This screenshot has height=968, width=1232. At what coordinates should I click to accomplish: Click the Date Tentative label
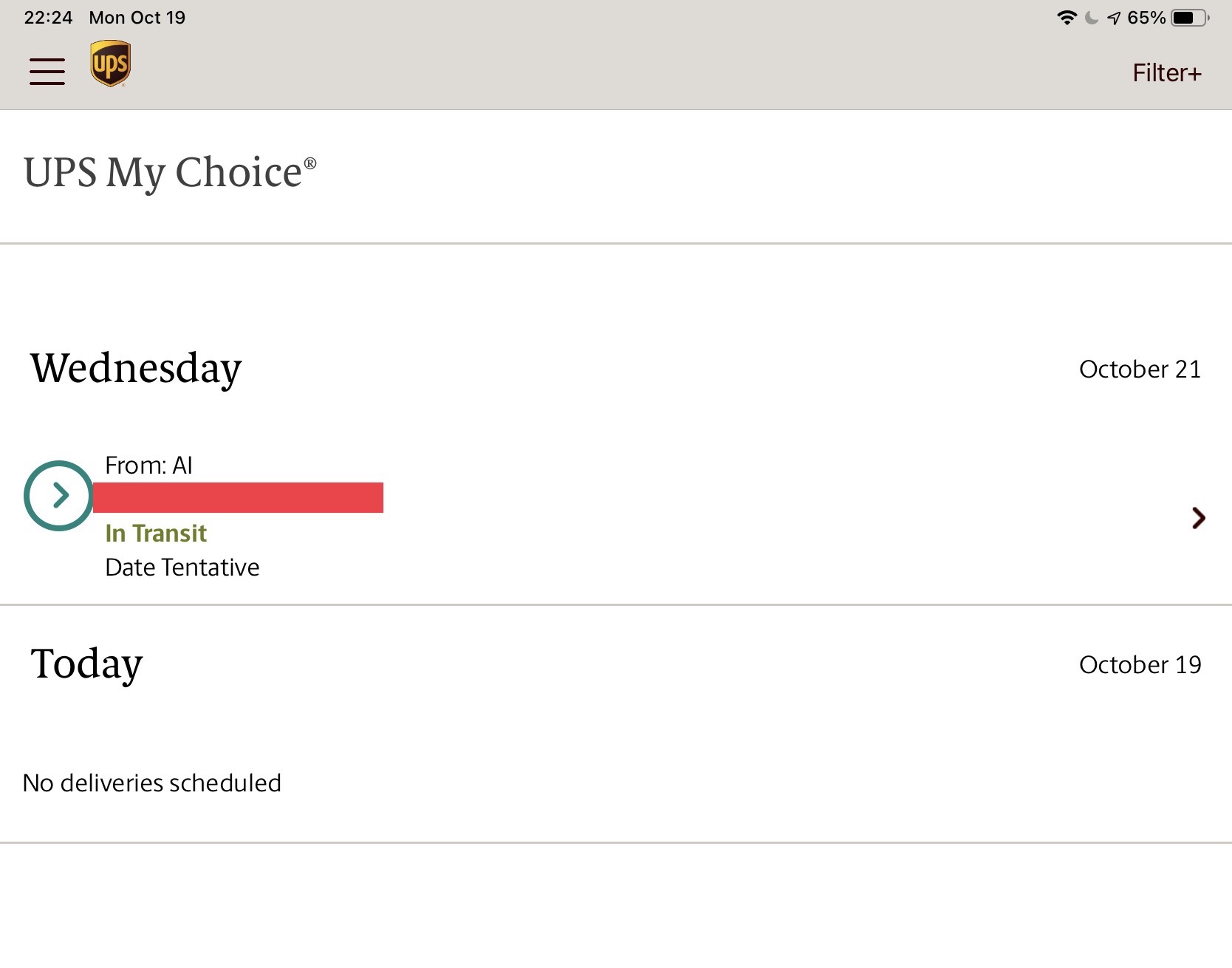pyautogui.click(x=182, y=567)
